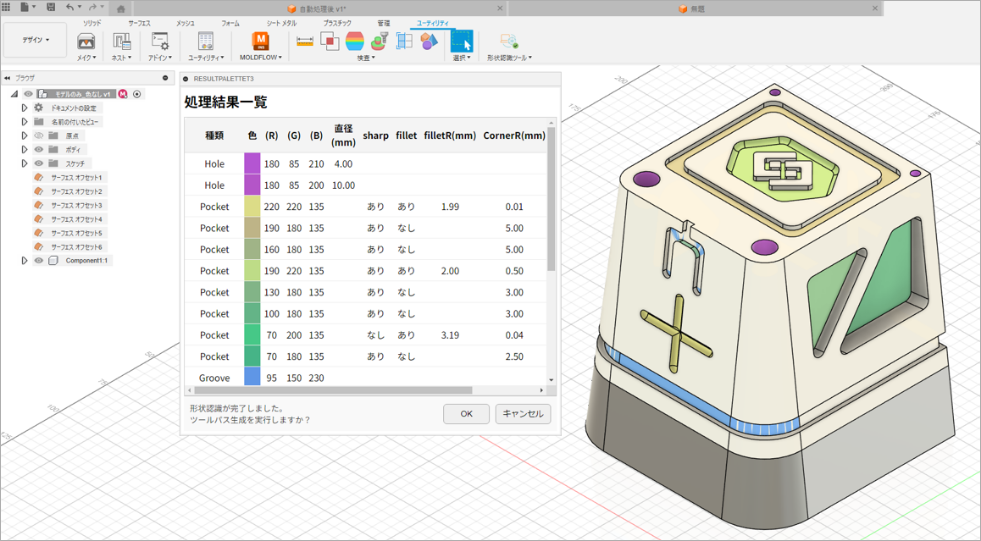Open the デザイン workspace dropdown

coord(34,41)
